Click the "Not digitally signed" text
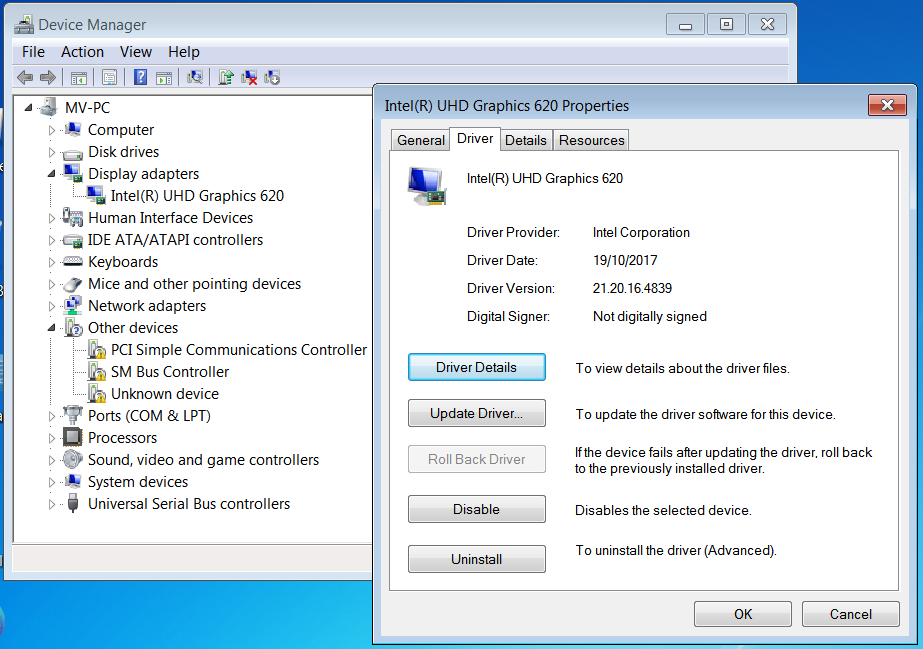This screenshot has height=649, width=923. tap(650, 317)
